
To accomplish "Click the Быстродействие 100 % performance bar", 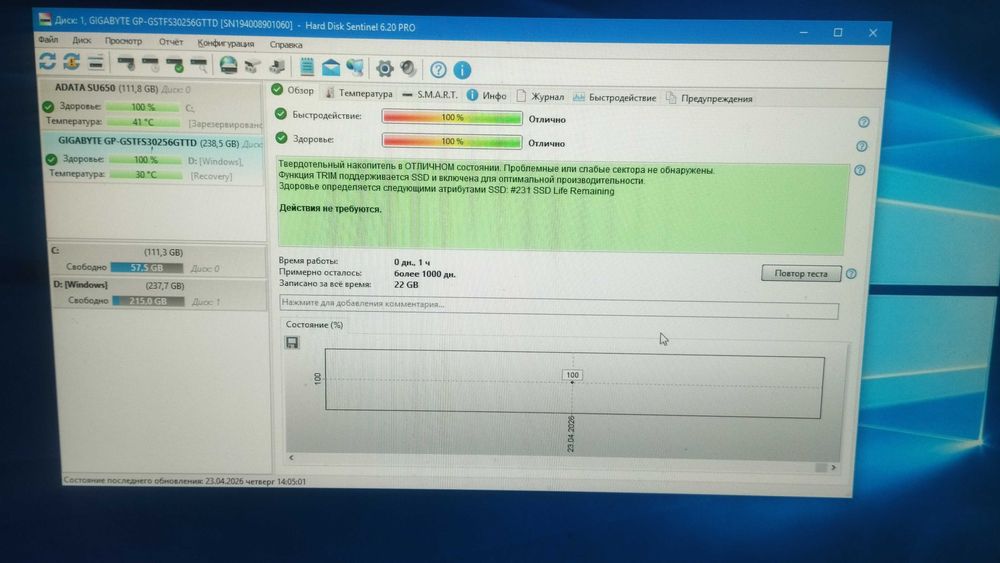I will click(452, 117).
